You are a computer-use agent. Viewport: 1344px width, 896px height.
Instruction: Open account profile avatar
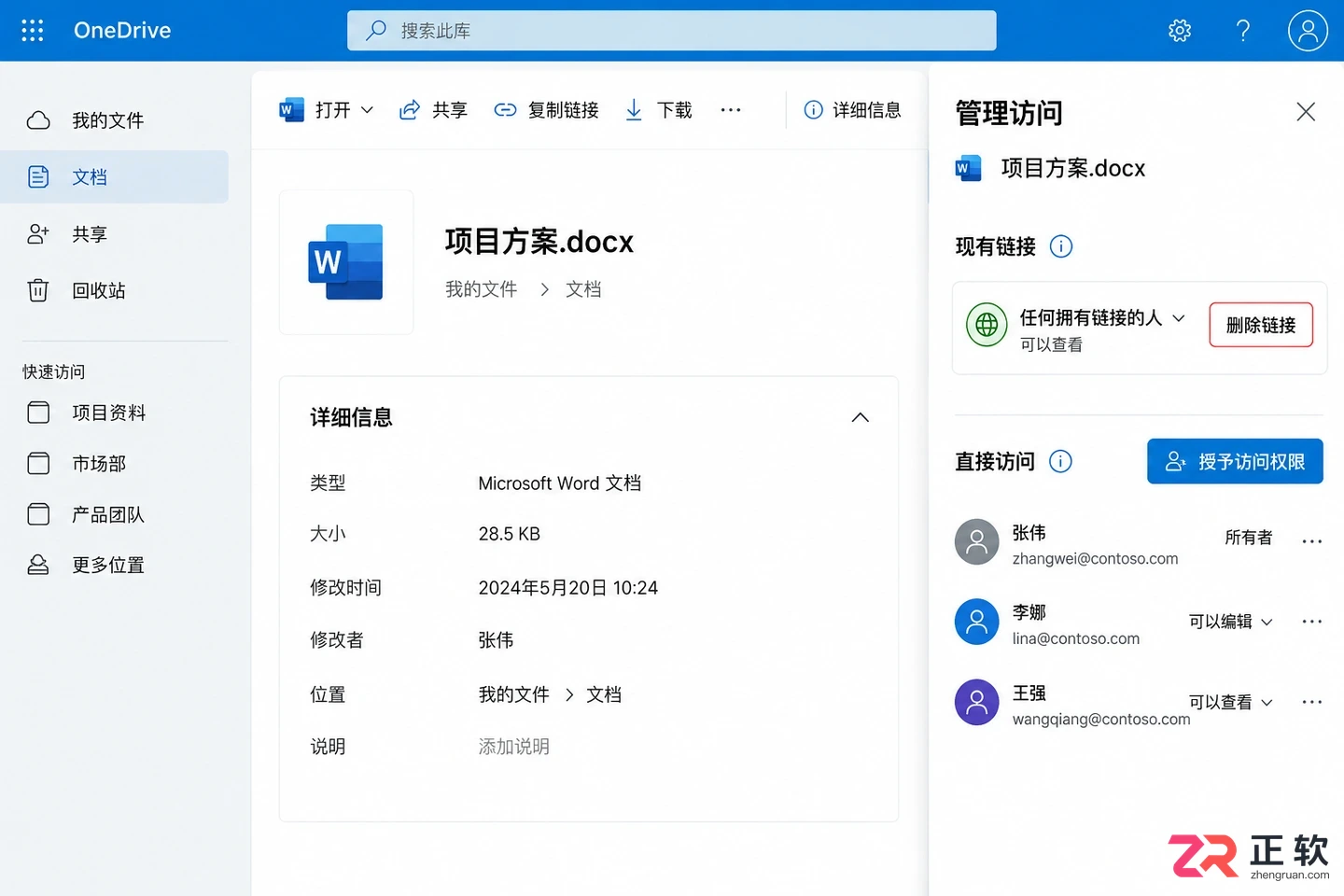click(1308, 31)
